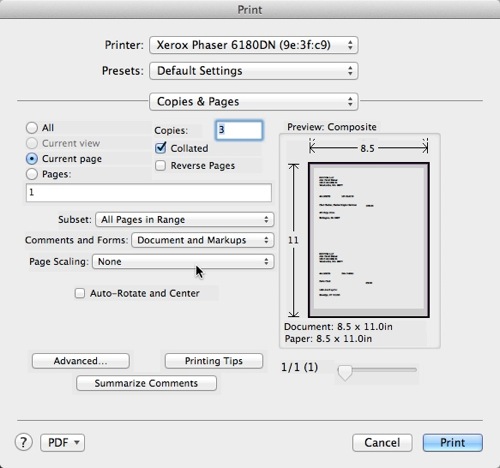Uncheck the Collated checkbox
500x468 pixels.
click(x=161, y=148)
